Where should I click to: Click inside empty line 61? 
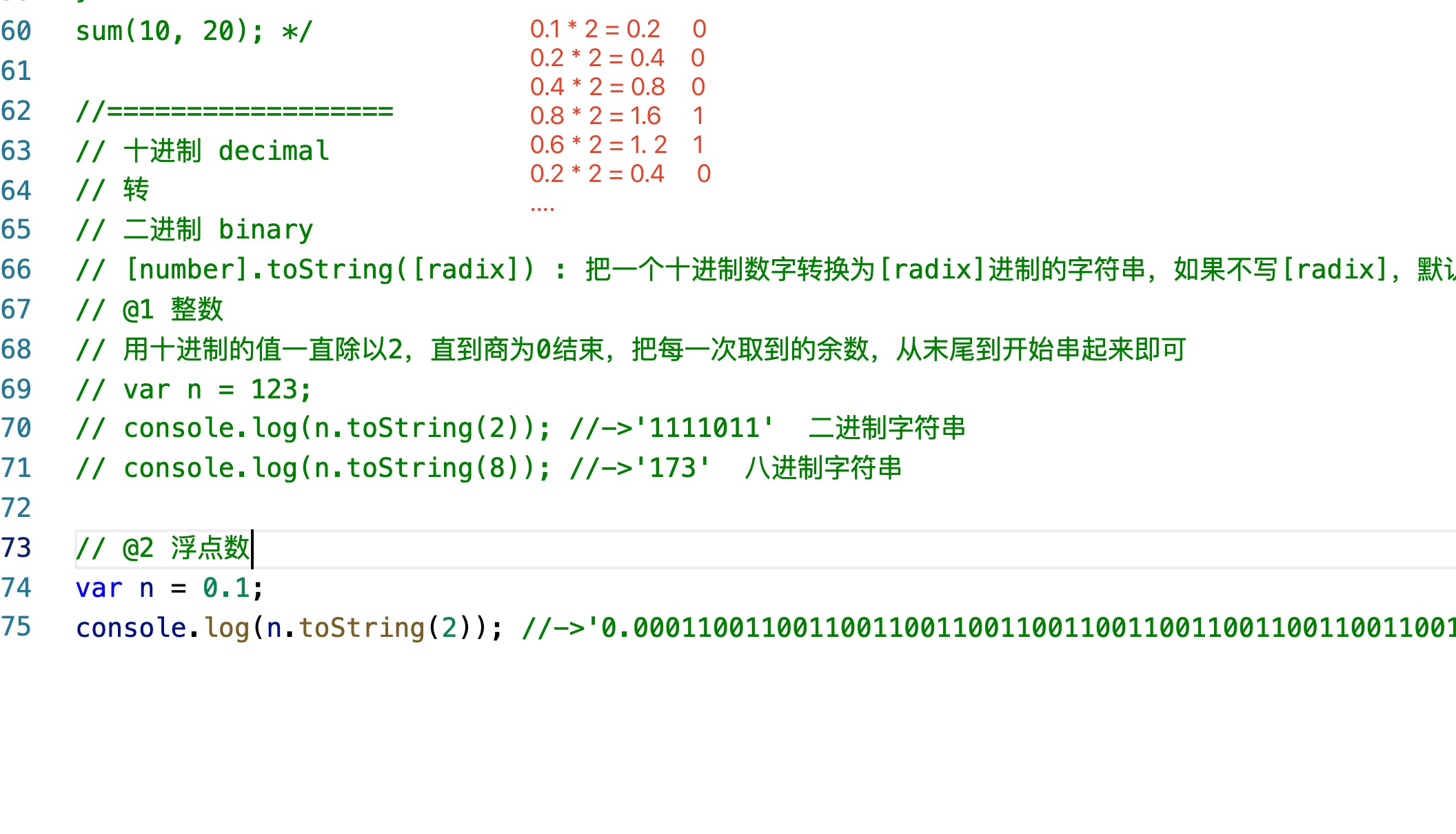(x=758, y=71)
